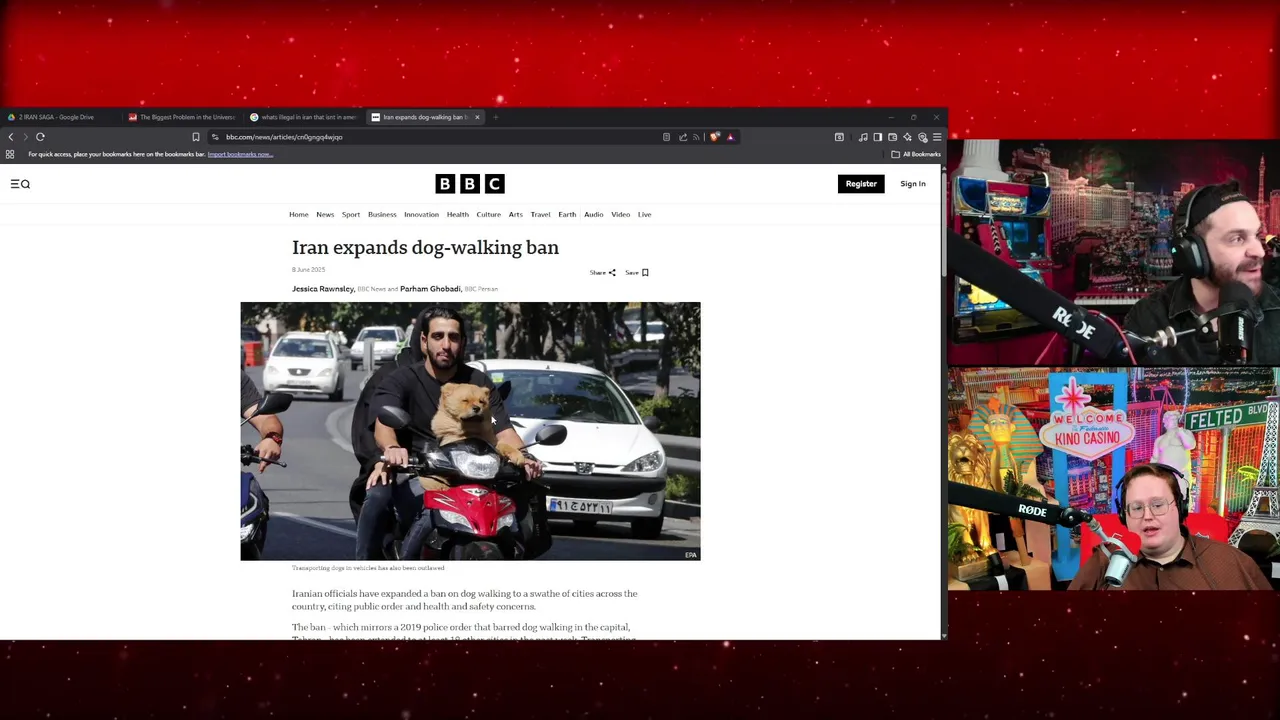Open the Brave Wallet icon
Viewport: 1280px width, 720px height.
tap(892, 137)
